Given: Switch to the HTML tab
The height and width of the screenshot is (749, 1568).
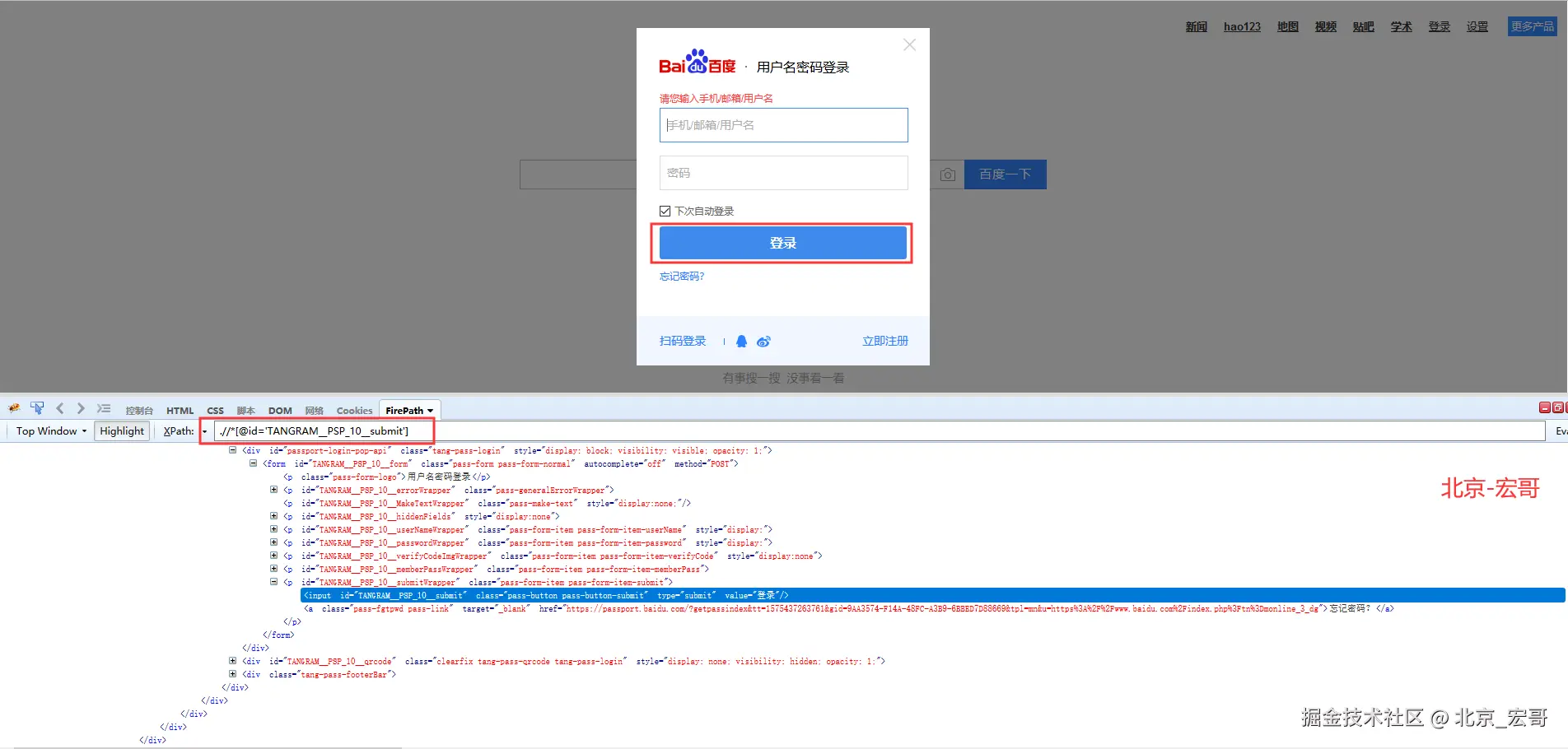Looking at the screenshot, I should pos(180,411).
